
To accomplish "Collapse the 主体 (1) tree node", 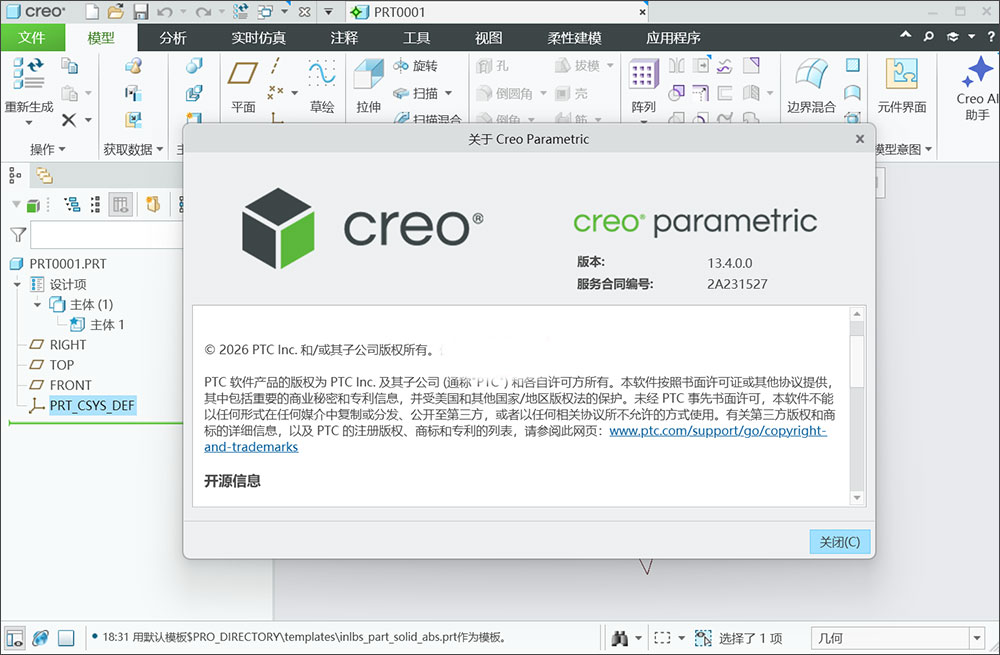I will [37, 305].
